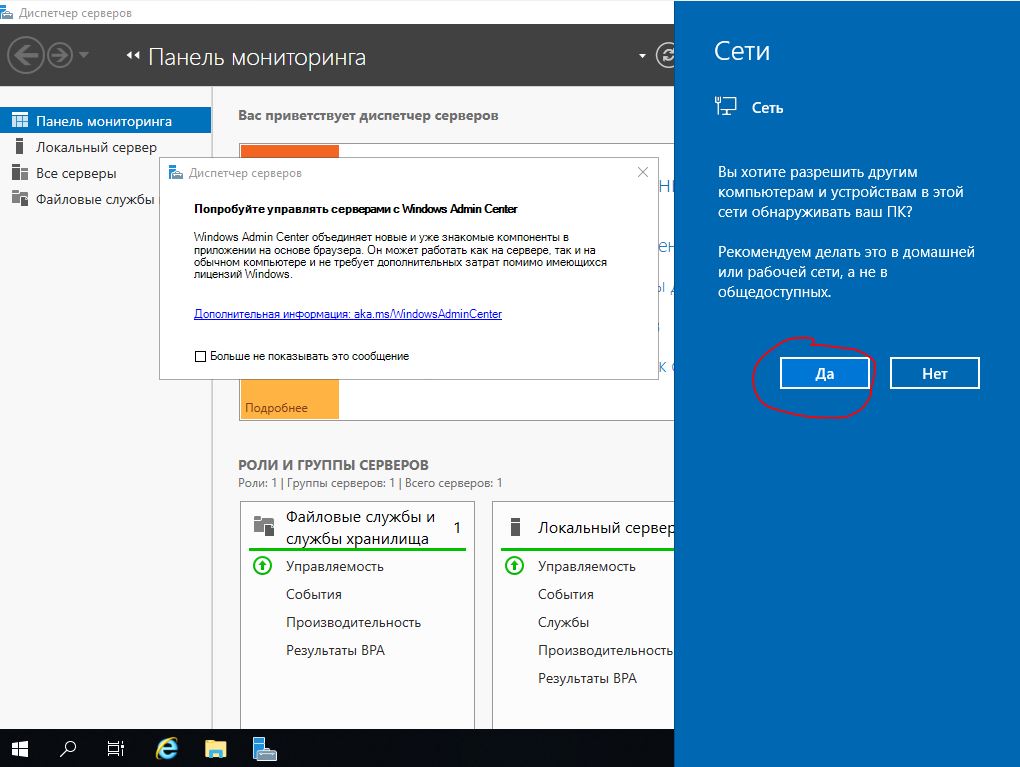Click the Windows Start button
The image size is (1020, 767).
coord(20,748)
